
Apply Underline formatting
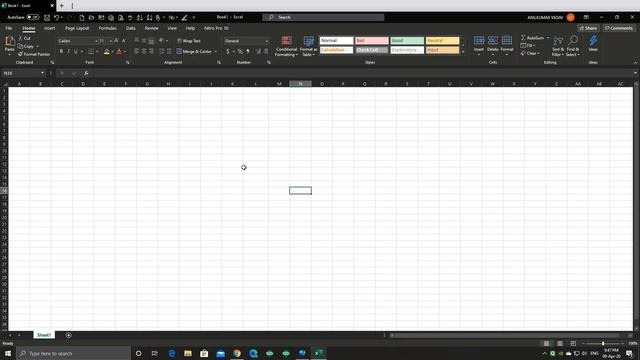pos(76,51)
